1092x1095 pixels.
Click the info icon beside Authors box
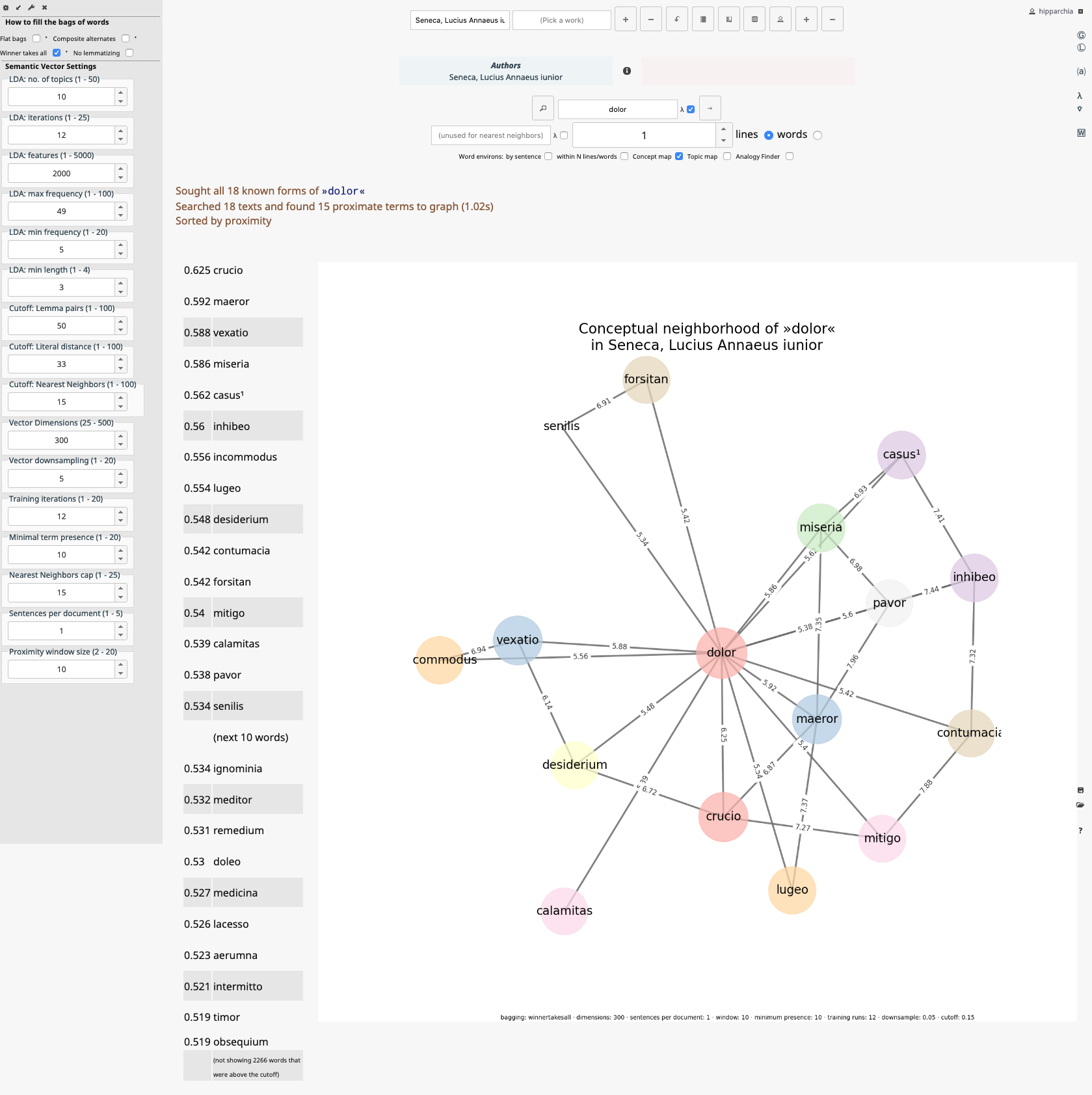point(626,71)
